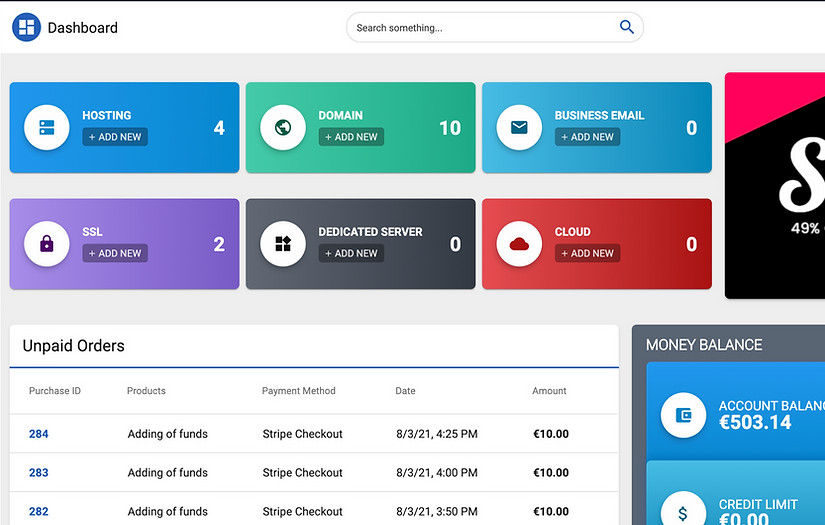Click the SSL count 2

tap(219, 244)
